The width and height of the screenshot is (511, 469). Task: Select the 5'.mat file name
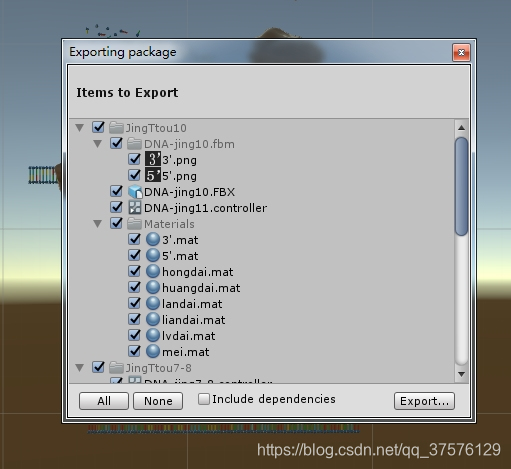click(180, 256)
